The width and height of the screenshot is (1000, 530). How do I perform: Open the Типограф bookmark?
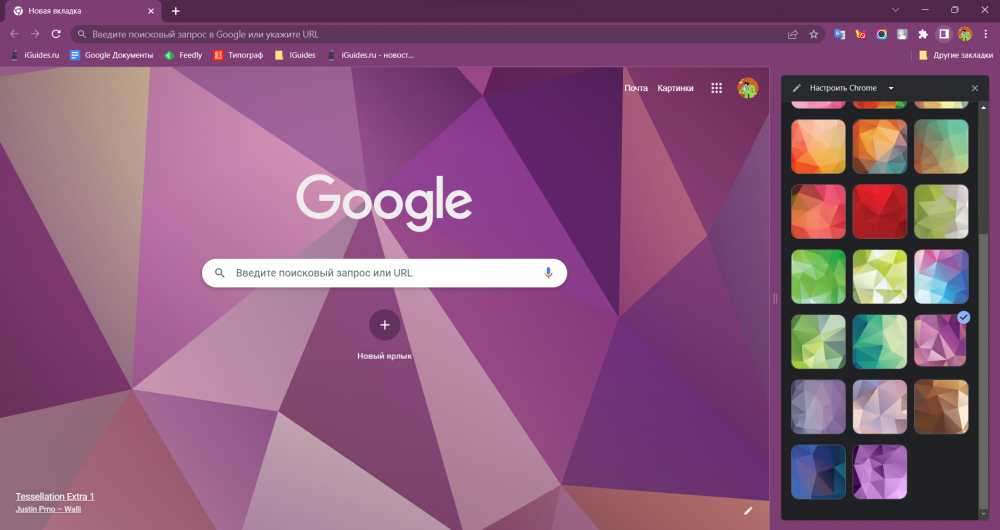point(239,55)
